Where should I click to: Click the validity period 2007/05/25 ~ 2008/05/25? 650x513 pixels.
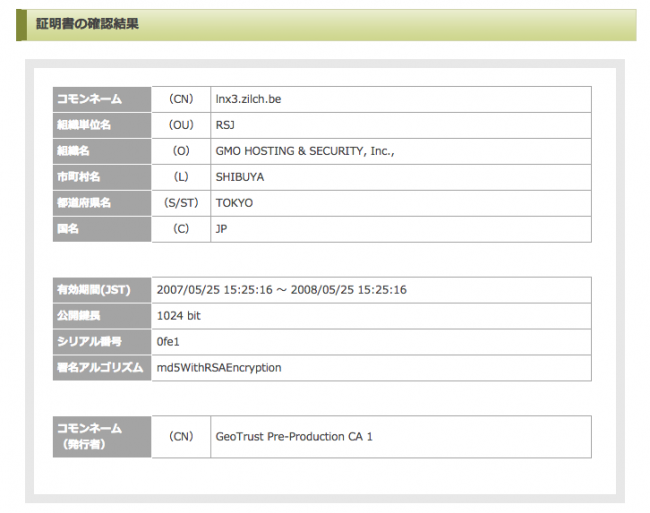[x=281, y=290]
